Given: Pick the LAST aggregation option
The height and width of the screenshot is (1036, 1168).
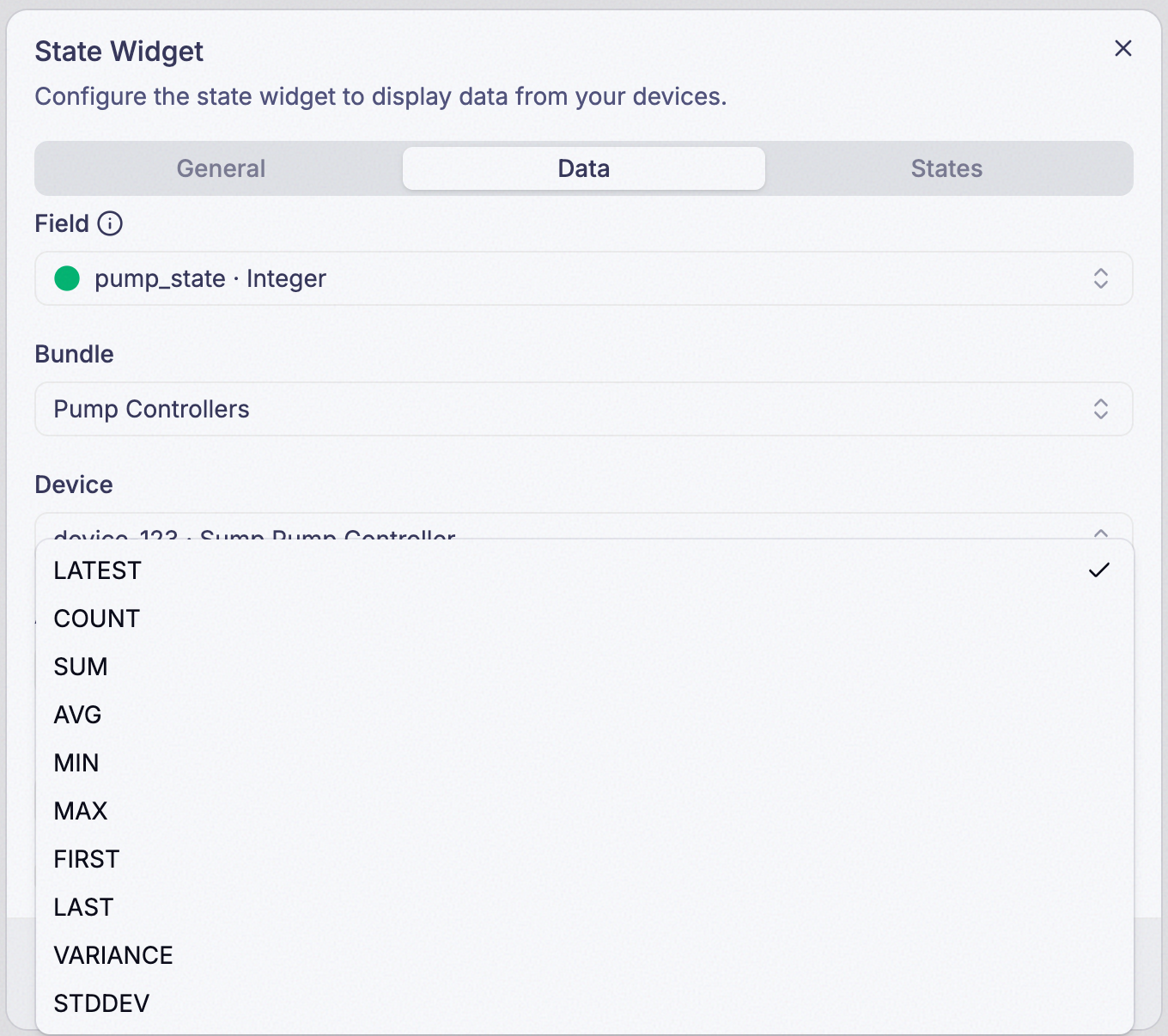Looking at the screenshot, I should pyautogui.click(x=584, y=907).
